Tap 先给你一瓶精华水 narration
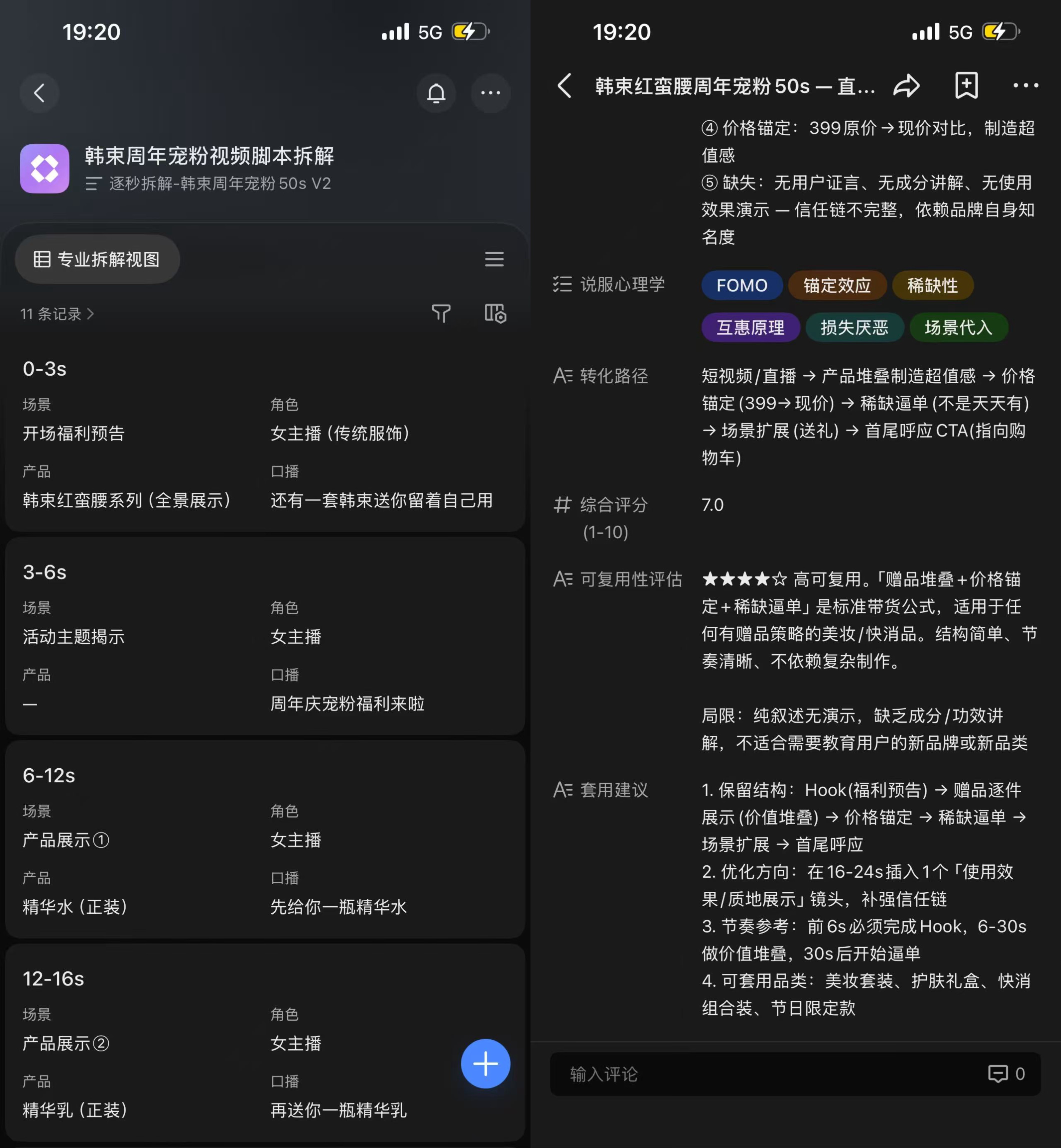1061x1148 pixels. tap(339, 907)
